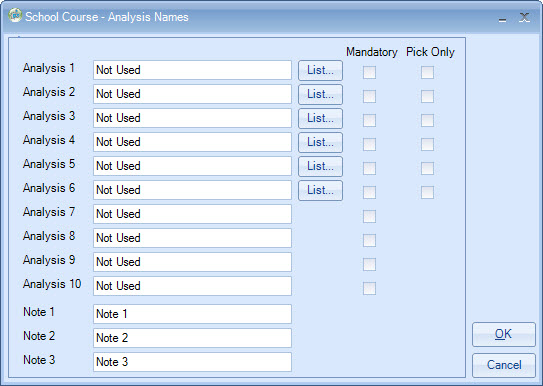Open the List button for Analysis 1
543x386 pixels.
tap(320, 70)
